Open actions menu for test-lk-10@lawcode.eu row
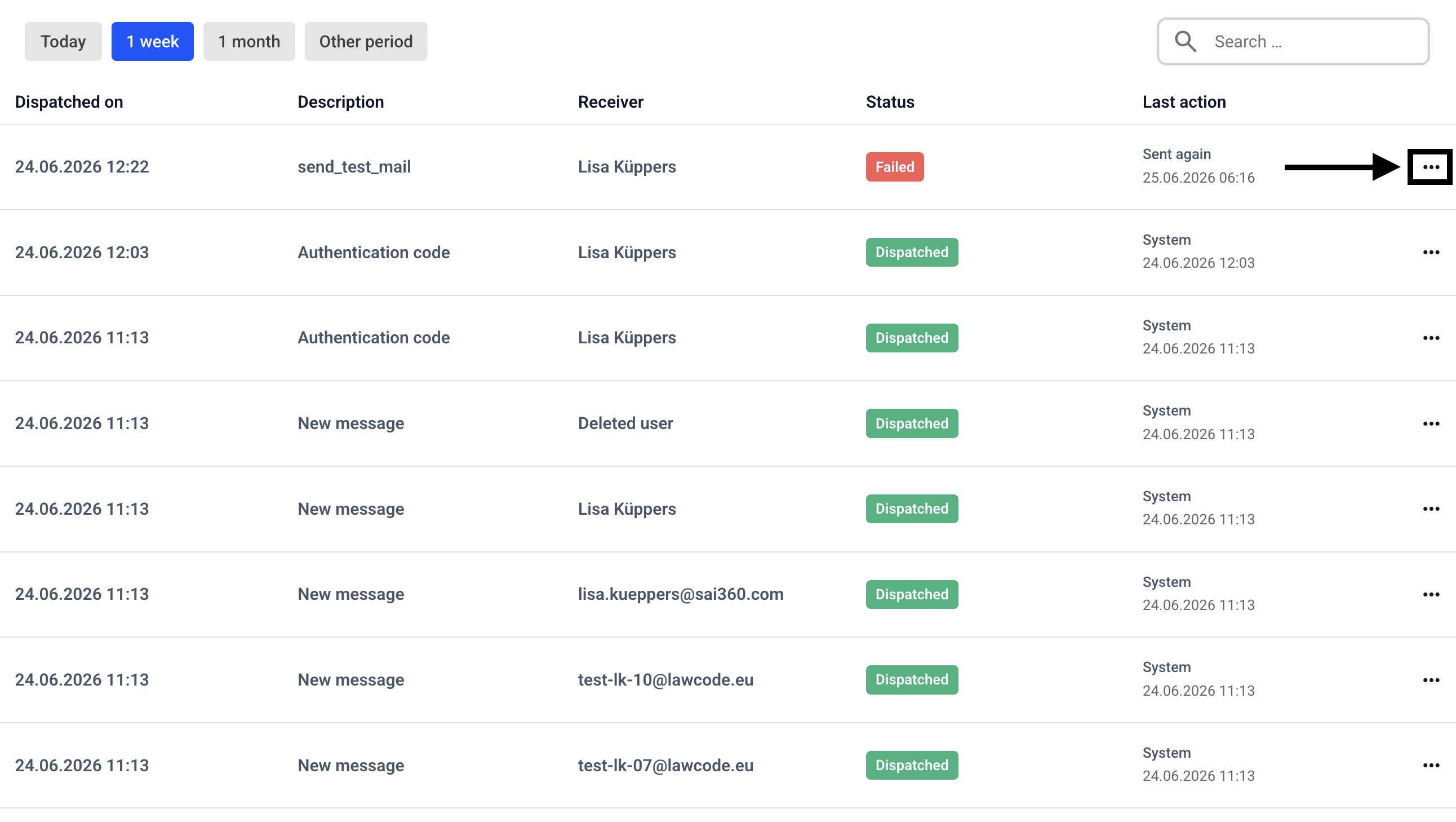Viewport: 1456px width, 822px height. 1431,680
